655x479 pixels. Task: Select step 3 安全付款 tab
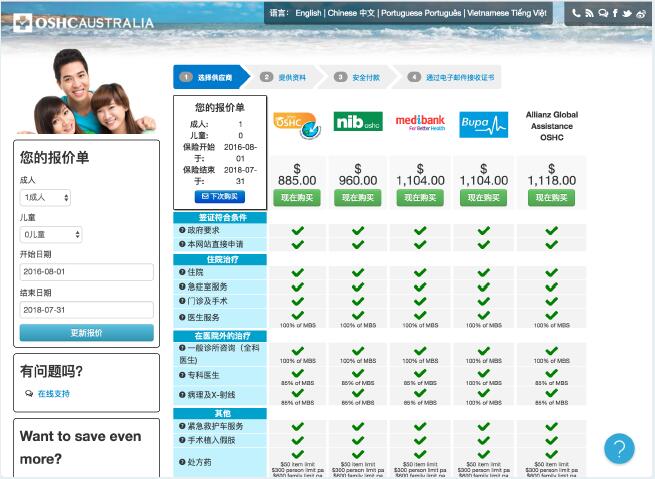coord(357,77)
